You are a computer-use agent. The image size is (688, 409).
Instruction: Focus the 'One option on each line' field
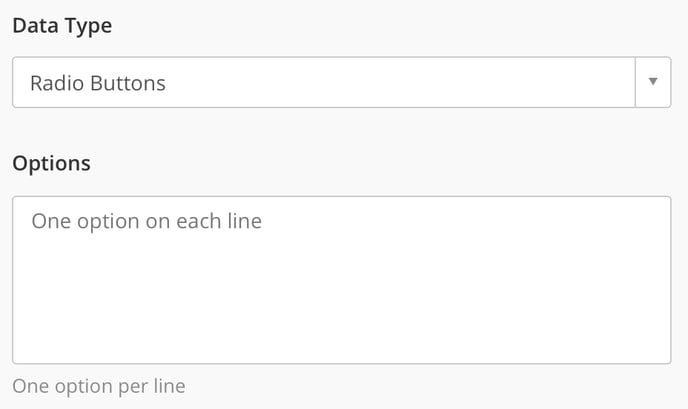click(x=341, y=280)
